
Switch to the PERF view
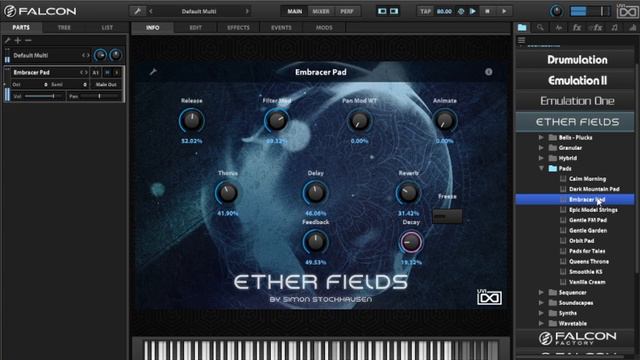tap(347, 11)
